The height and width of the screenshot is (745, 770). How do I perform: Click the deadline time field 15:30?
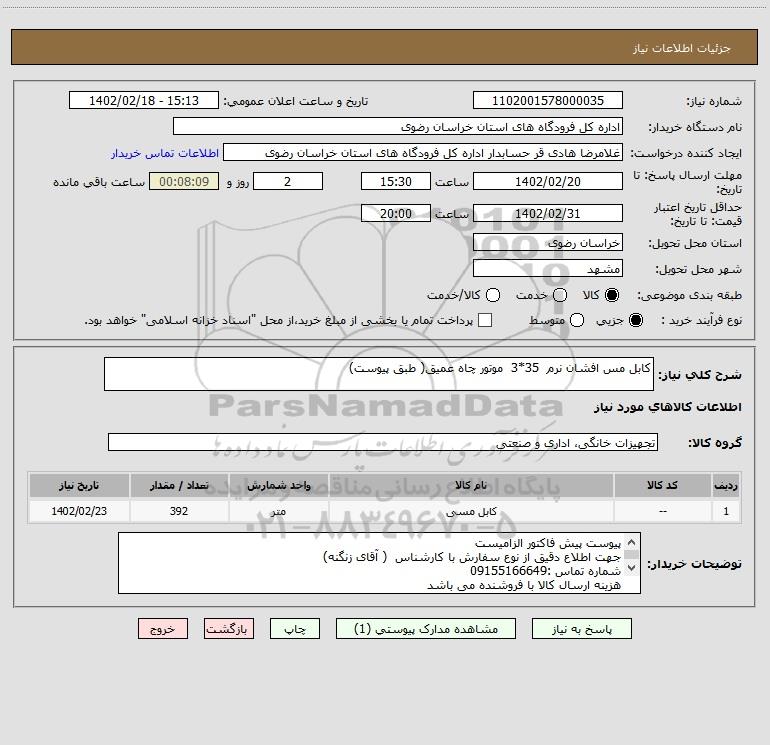pos(396,181)
